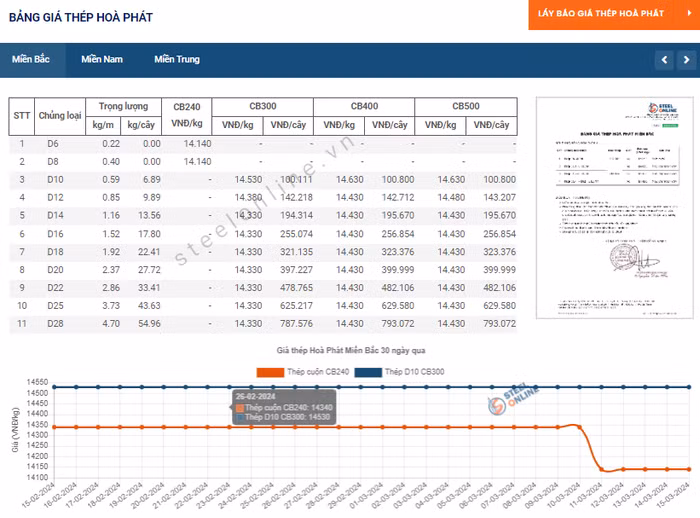Image resolution: width=700 pixels, height=518 pixels.
Task: Select the D8 row label
Action: 53,162
